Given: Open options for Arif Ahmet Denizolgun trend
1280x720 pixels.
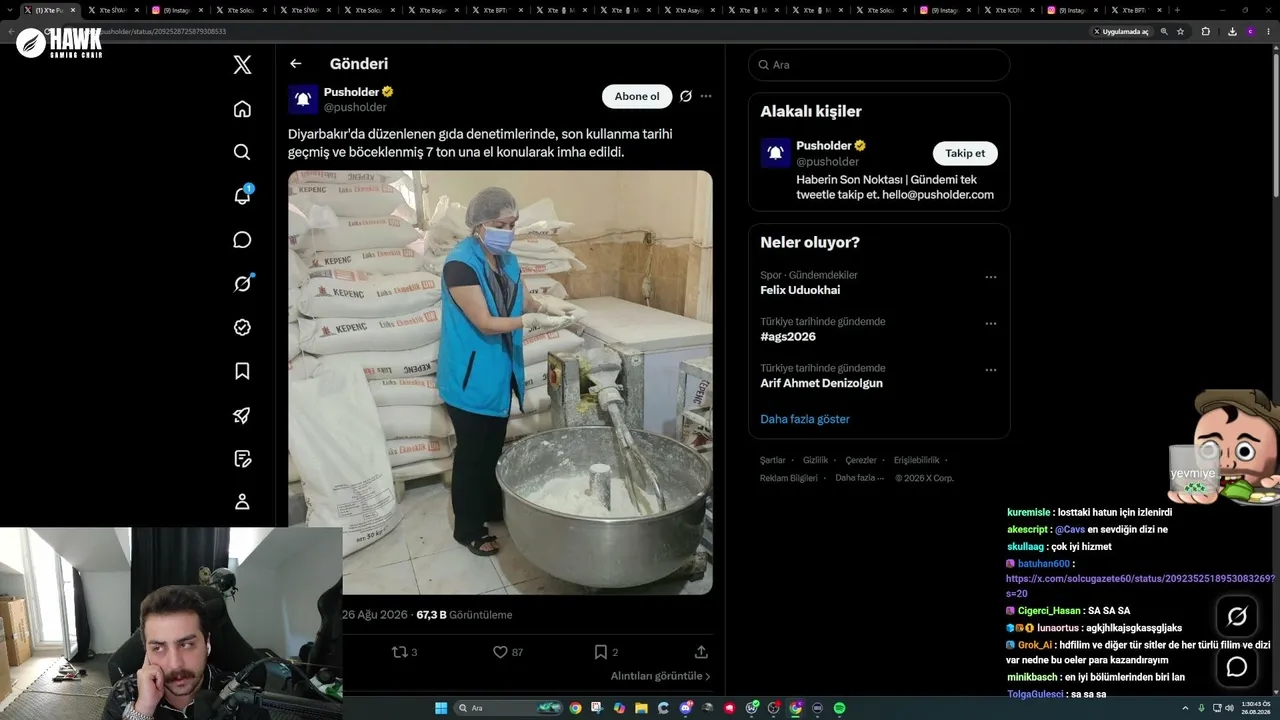Looking at the screenshot, I should [x=991, y=370].
